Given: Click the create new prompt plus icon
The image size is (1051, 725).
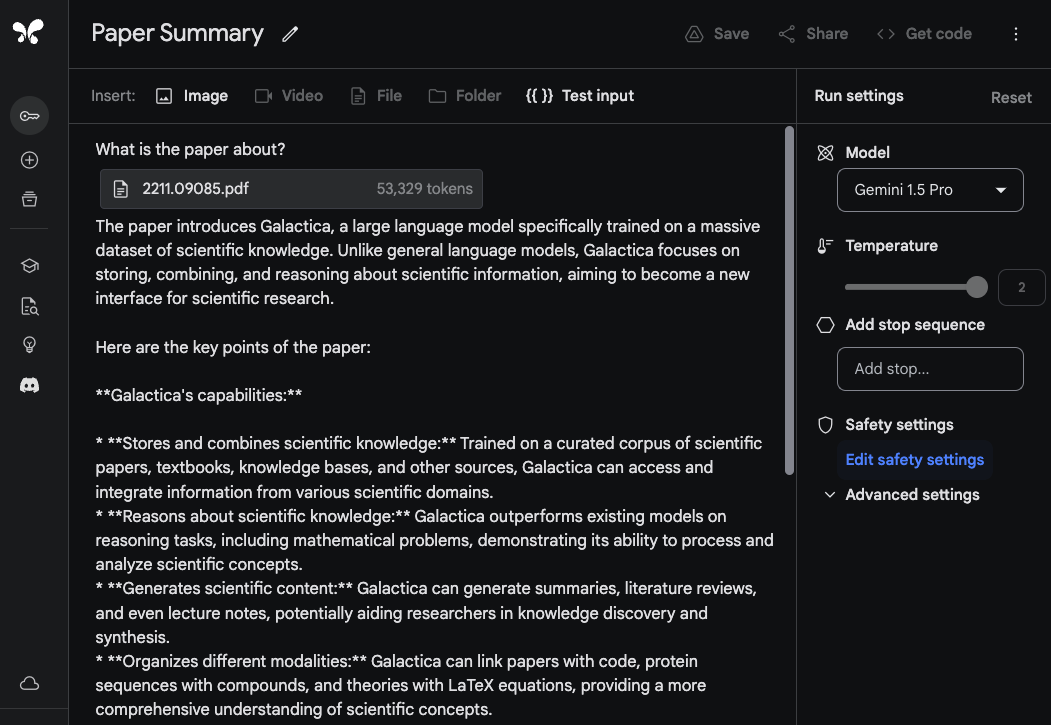Looking at the screenshot, I should (x=29, y=160).
